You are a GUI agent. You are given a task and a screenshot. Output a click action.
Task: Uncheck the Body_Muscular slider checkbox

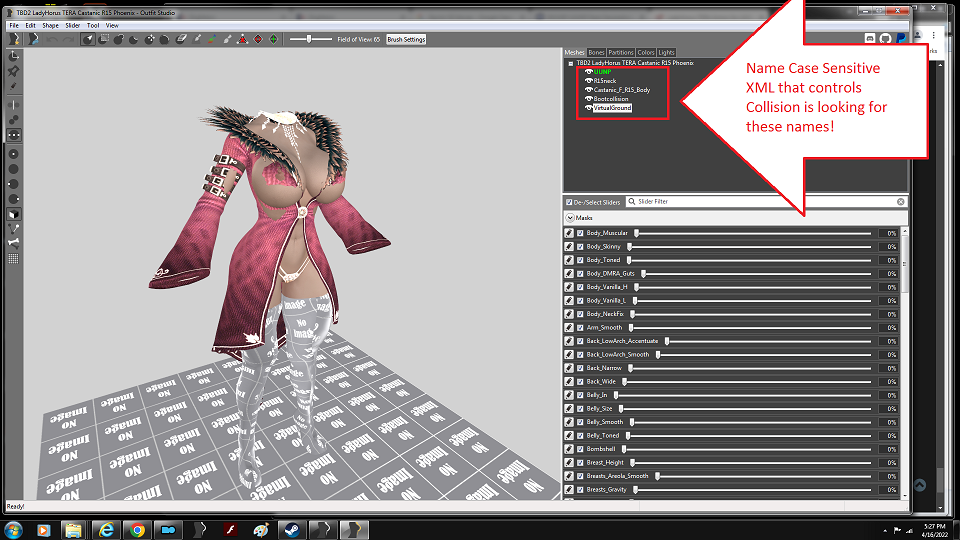580,233
